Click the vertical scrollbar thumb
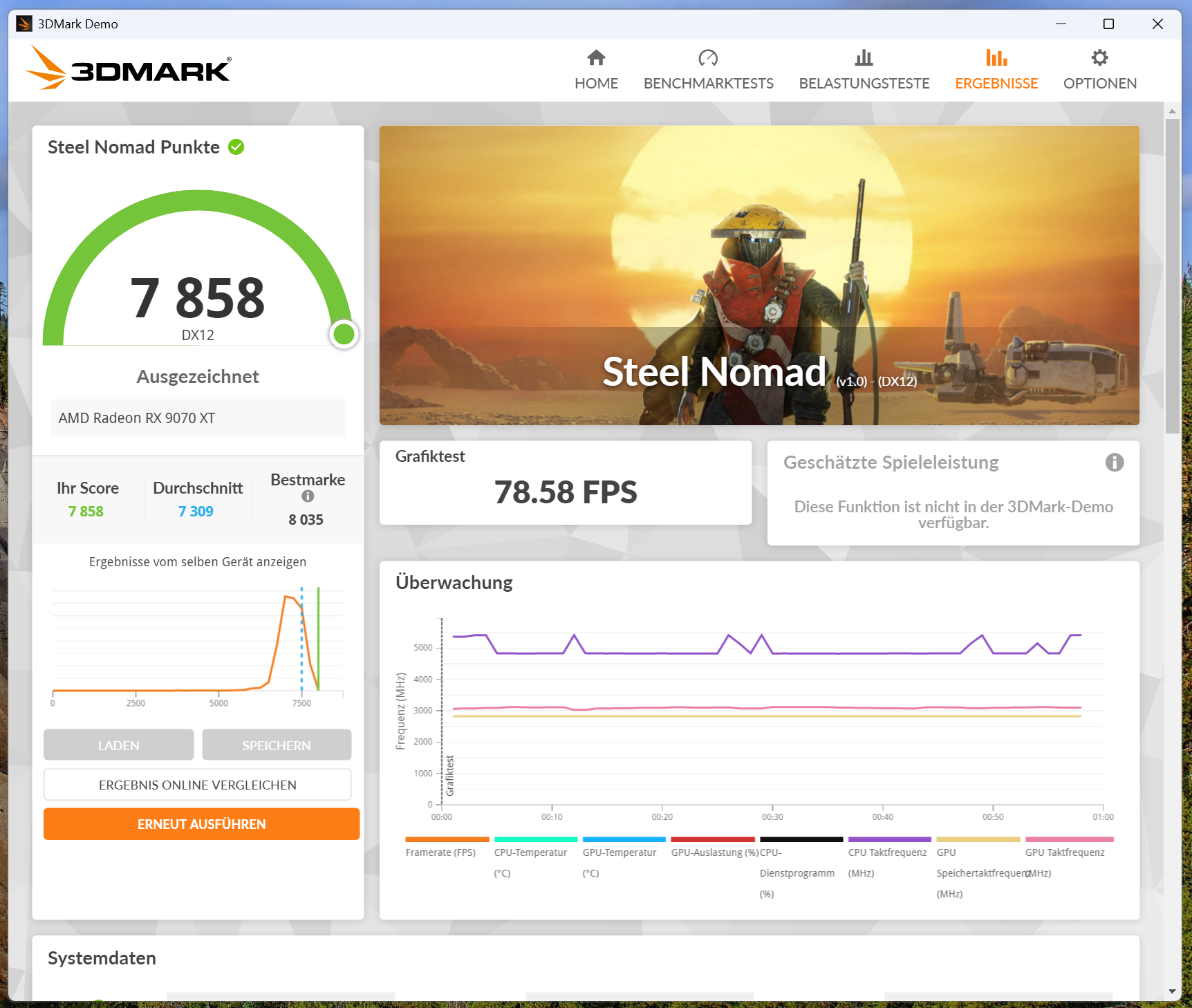This screenshot has height=1008, width=1192. (x=1172, y=275)
